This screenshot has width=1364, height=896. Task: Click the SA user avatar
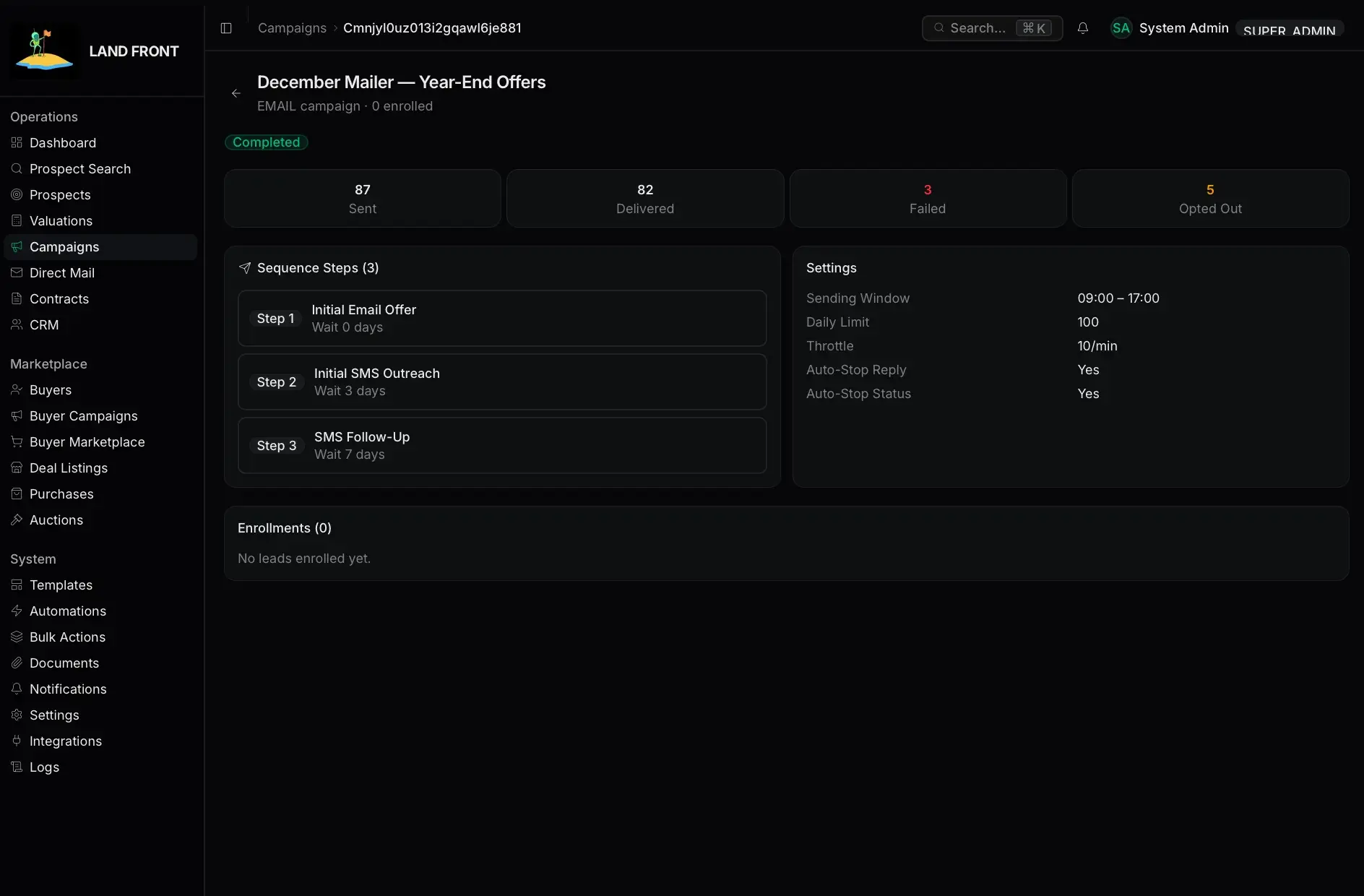pos(1121,28)
